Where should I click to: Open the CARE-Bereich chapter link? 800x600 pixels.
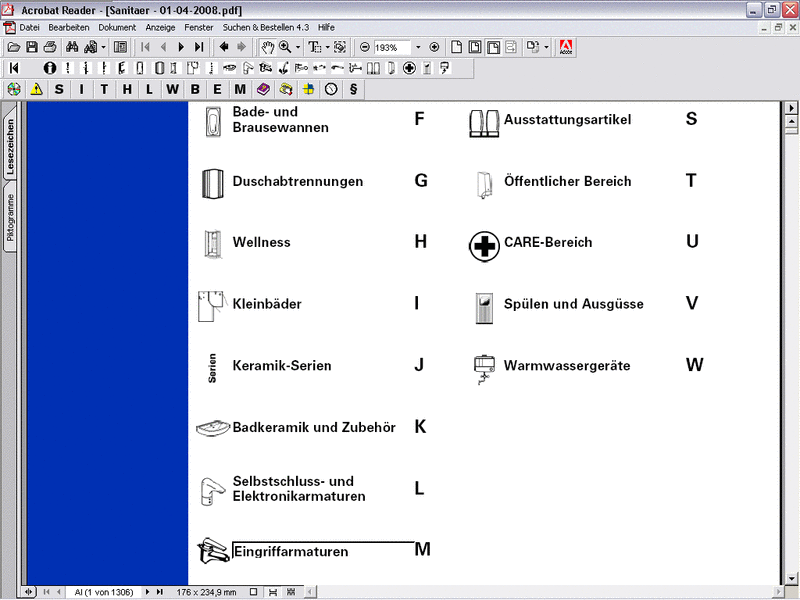(x=548, y=242)
